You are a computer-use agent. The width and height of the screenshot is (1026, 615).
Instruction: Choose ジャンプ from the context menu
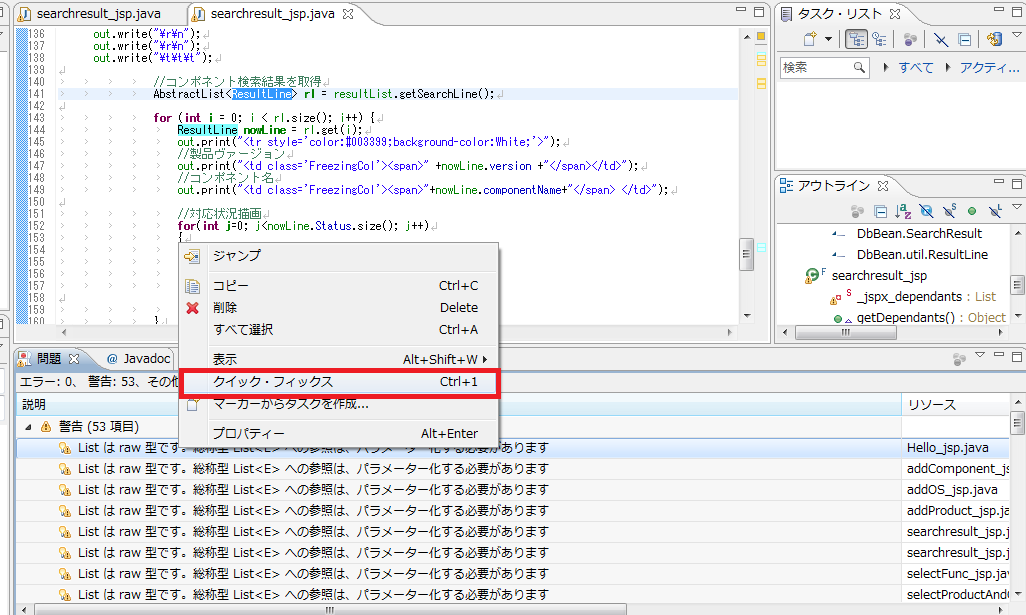[338, 256]
